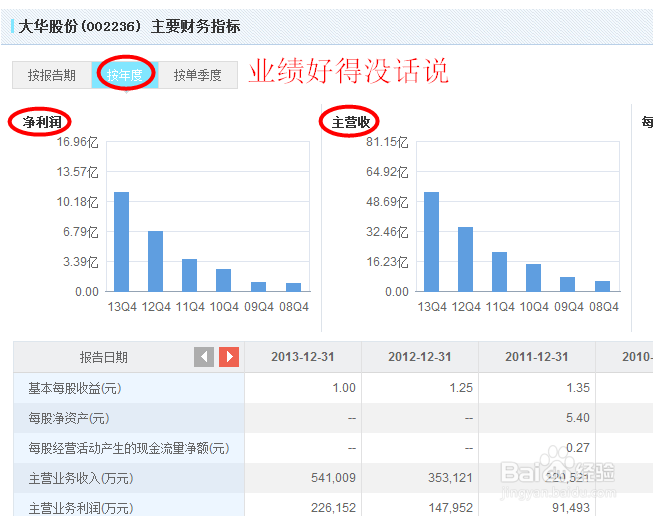Click the page heading 大华股份(002236) 主要财务指标
Image resolution: width=653 pixels, height=516 pixels.
coord(129,26)
